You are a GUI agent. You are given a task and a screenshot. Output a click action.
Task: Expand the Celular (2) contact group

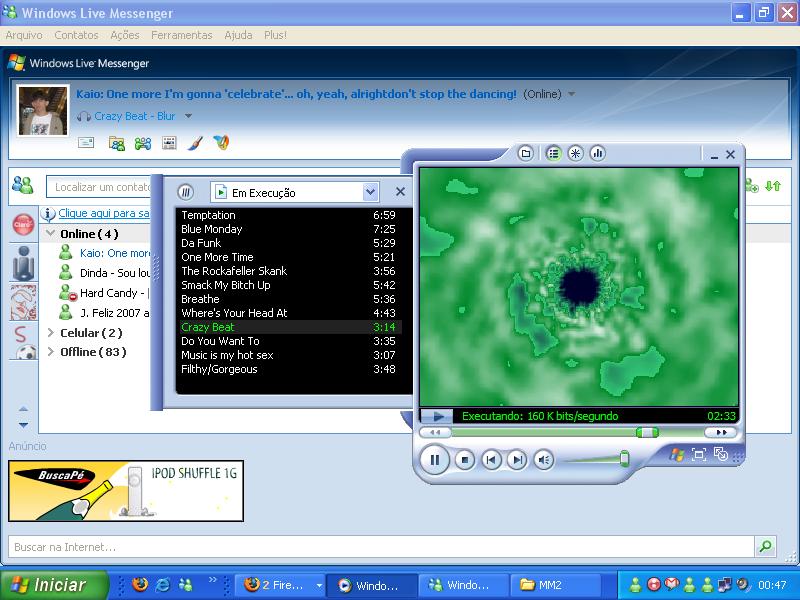pyautogui.click(x=51, y=333)
